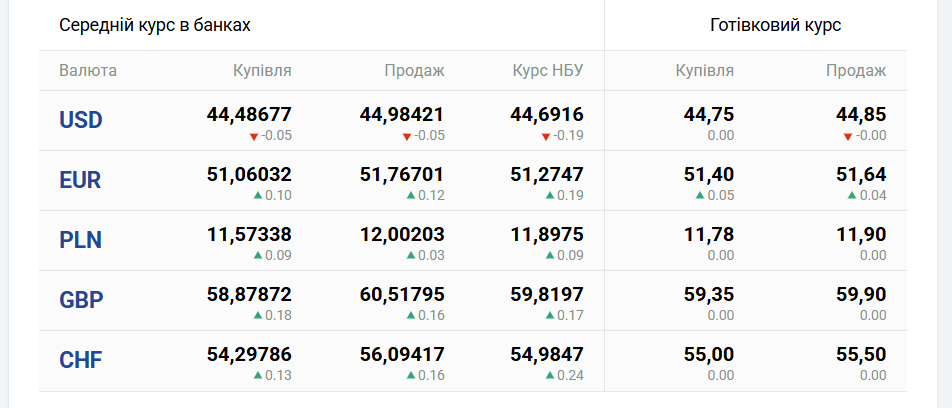Click the EUR bank buy rate 51,06032

[x=249, y=175]
